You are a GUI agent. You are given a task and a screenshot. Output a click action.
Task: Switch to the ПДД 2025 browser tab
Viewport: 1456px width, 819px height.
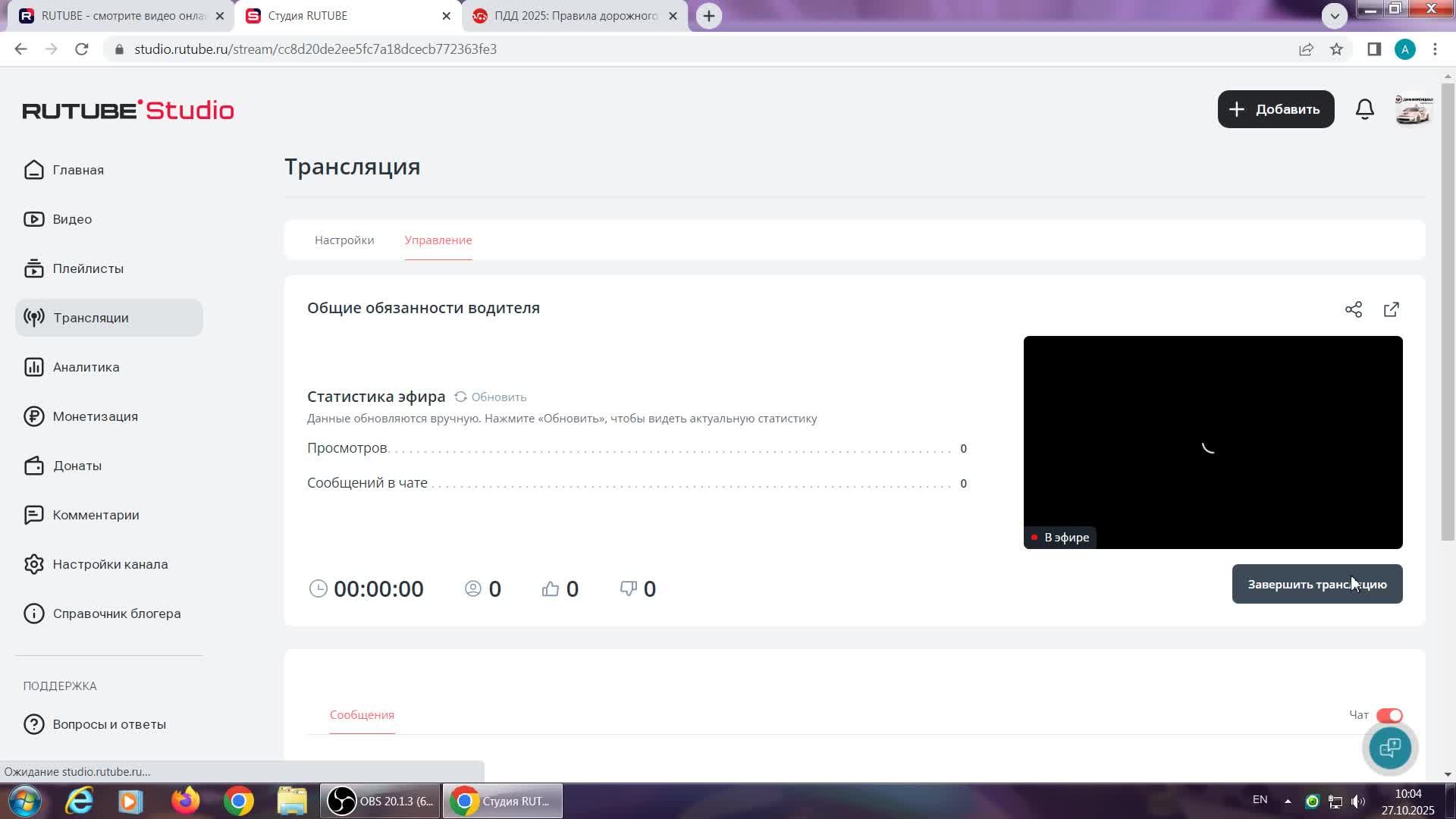pos(573,15)
